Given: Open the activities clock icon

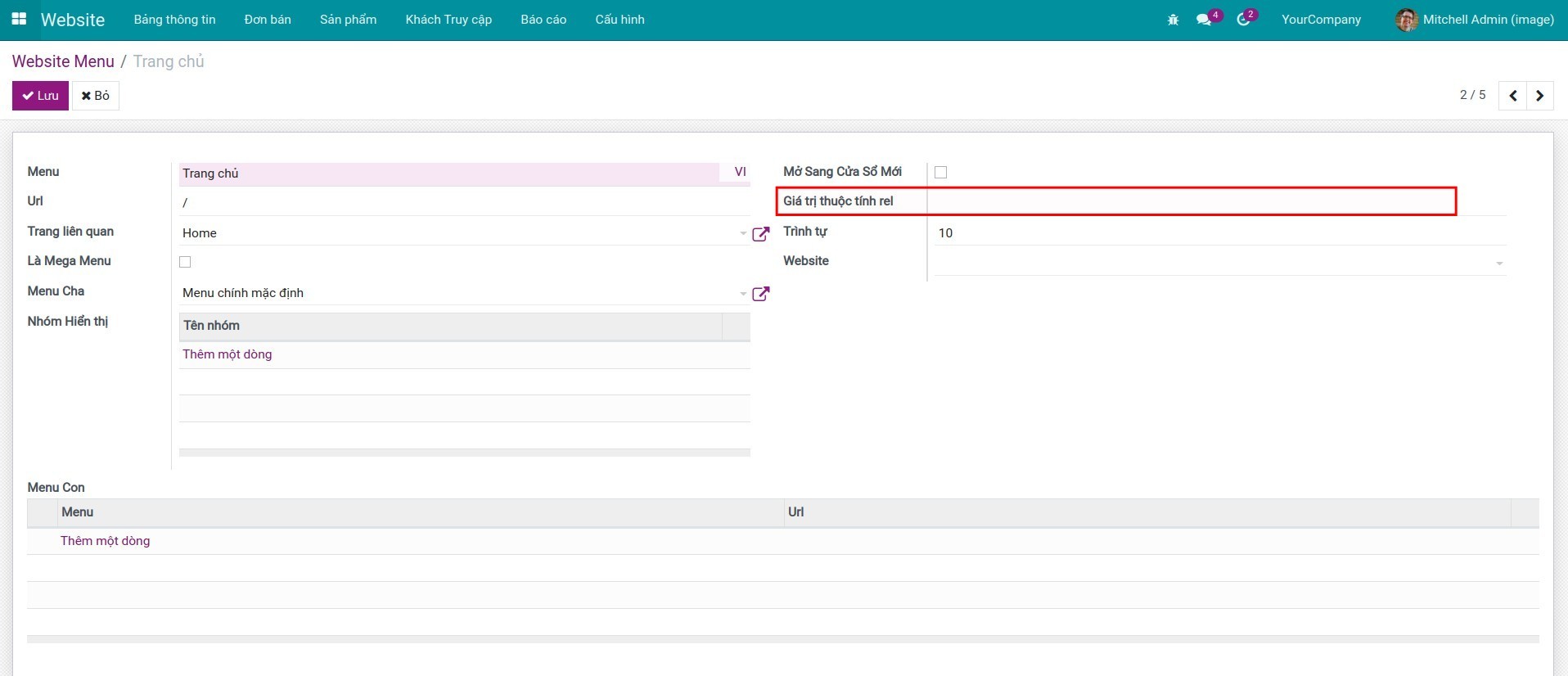Looking at the screenshot, I should tap(1243, 20).
